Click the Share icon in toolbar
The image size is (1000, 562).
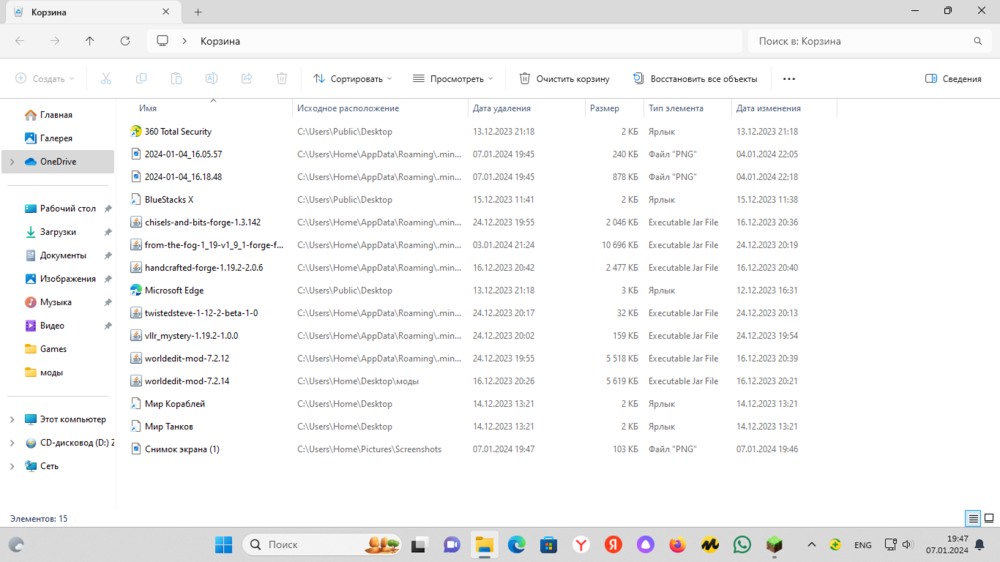tap(246, 78)
